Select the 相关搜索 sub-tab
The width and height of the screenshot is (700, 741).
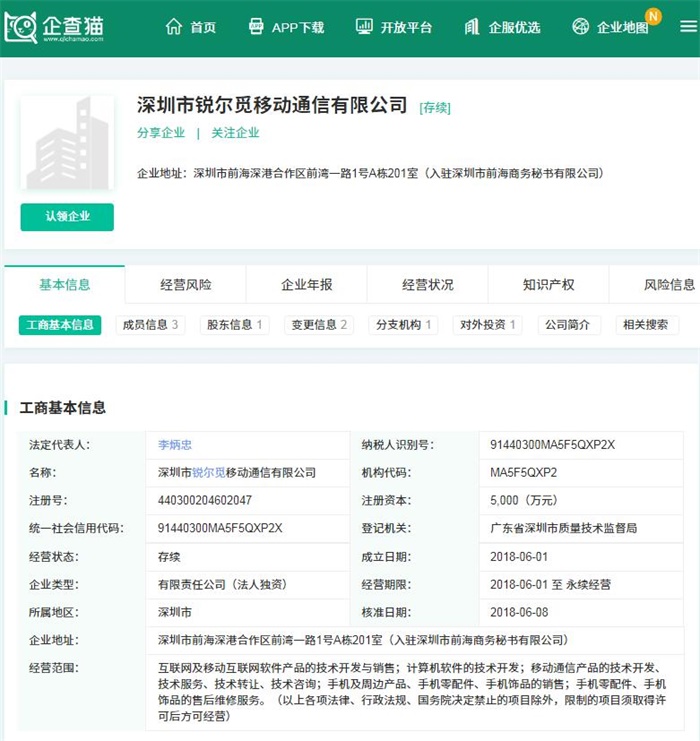(x=647, y=325)
